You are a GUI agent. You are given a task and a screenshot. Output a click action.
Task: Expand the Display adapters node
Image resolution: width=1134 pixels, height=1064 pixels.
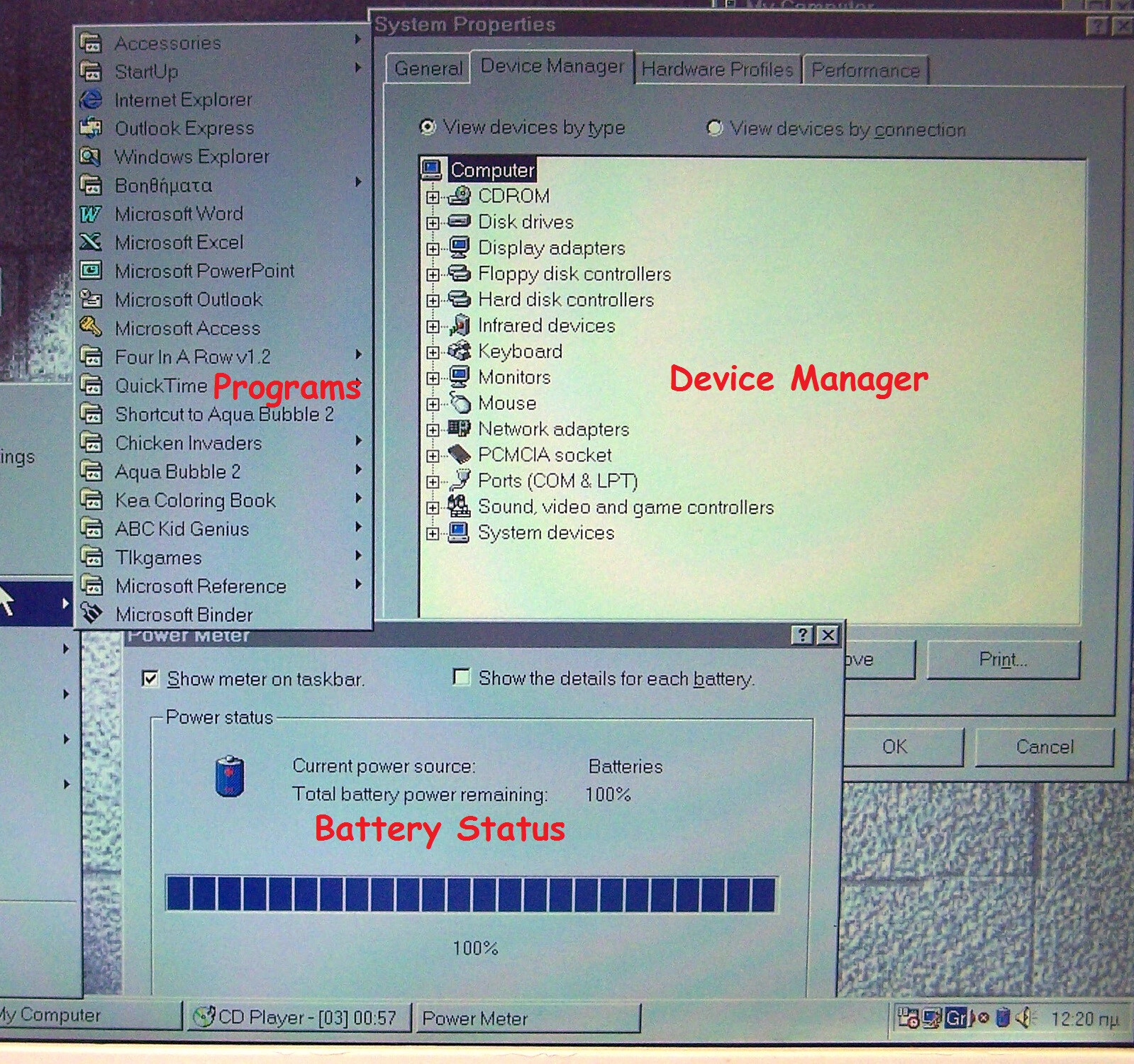[433, 249]
